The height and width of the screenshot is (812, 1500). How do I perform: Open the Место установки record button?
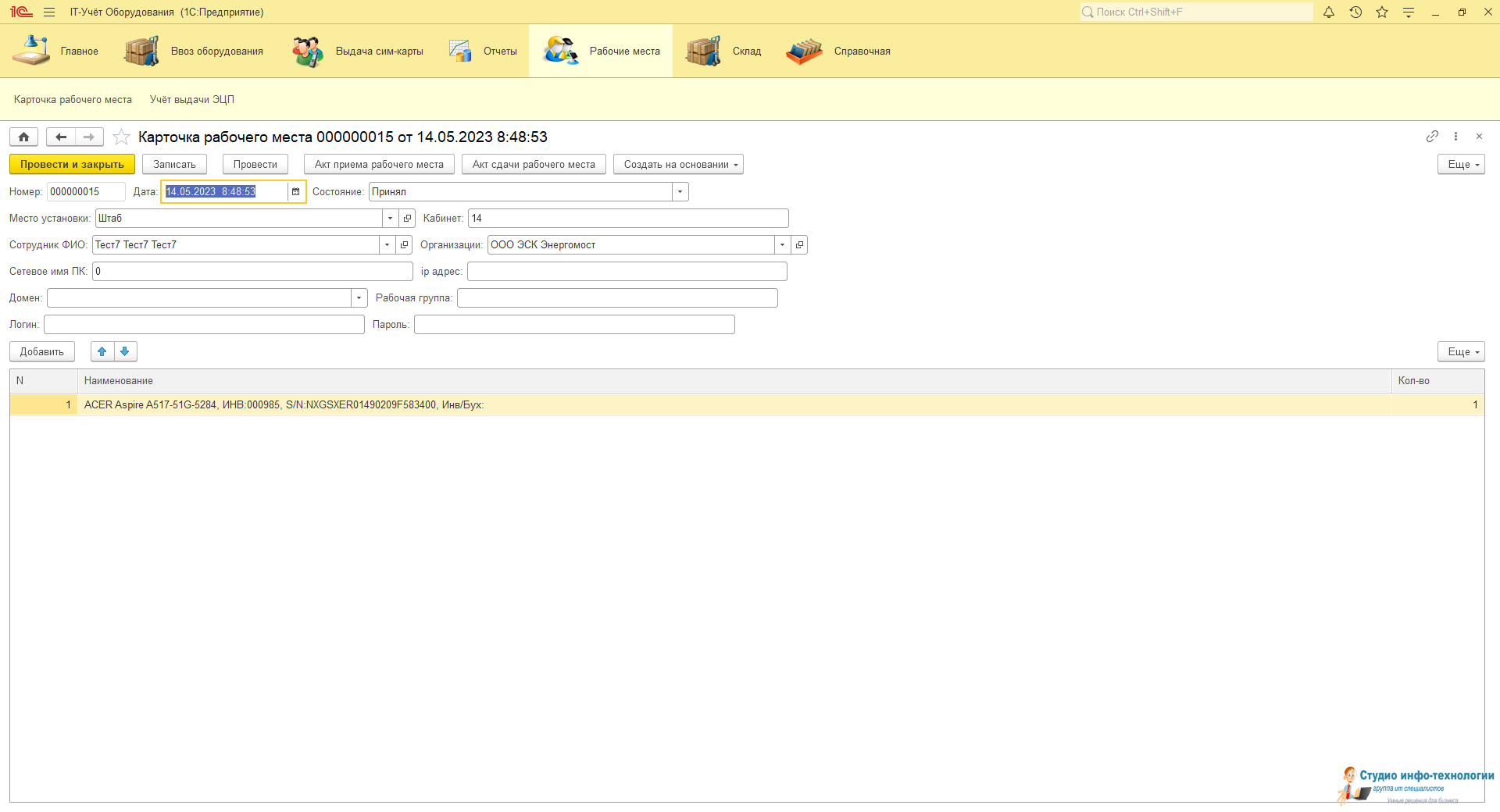[407, 219]
